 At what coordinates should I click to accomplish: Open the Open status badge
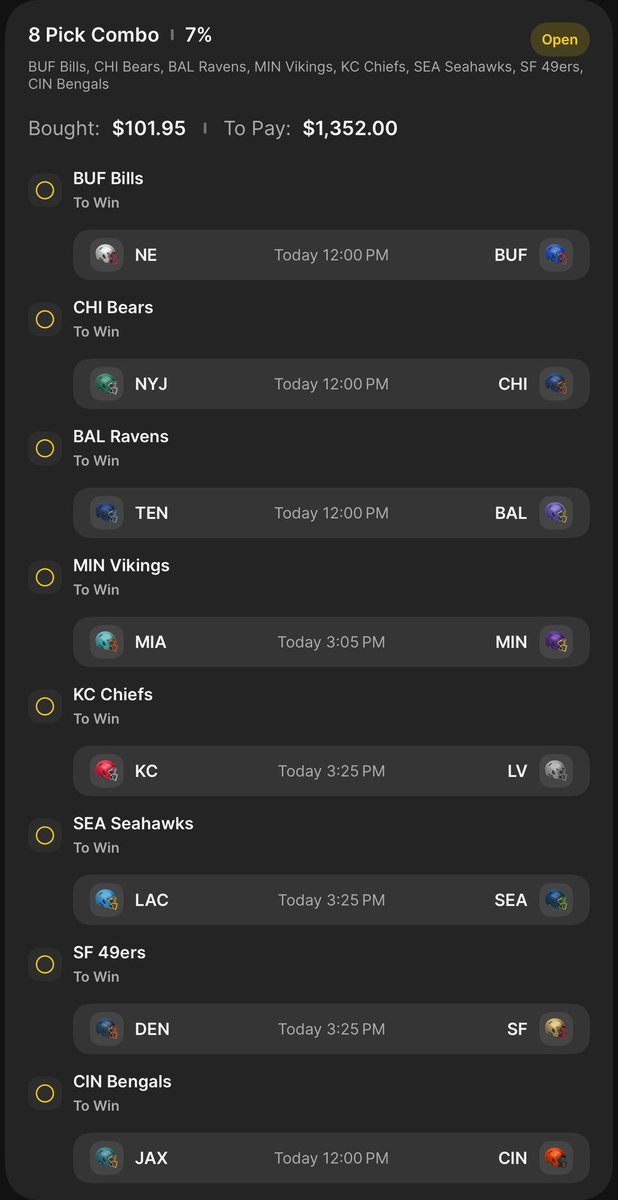[560, 40]
